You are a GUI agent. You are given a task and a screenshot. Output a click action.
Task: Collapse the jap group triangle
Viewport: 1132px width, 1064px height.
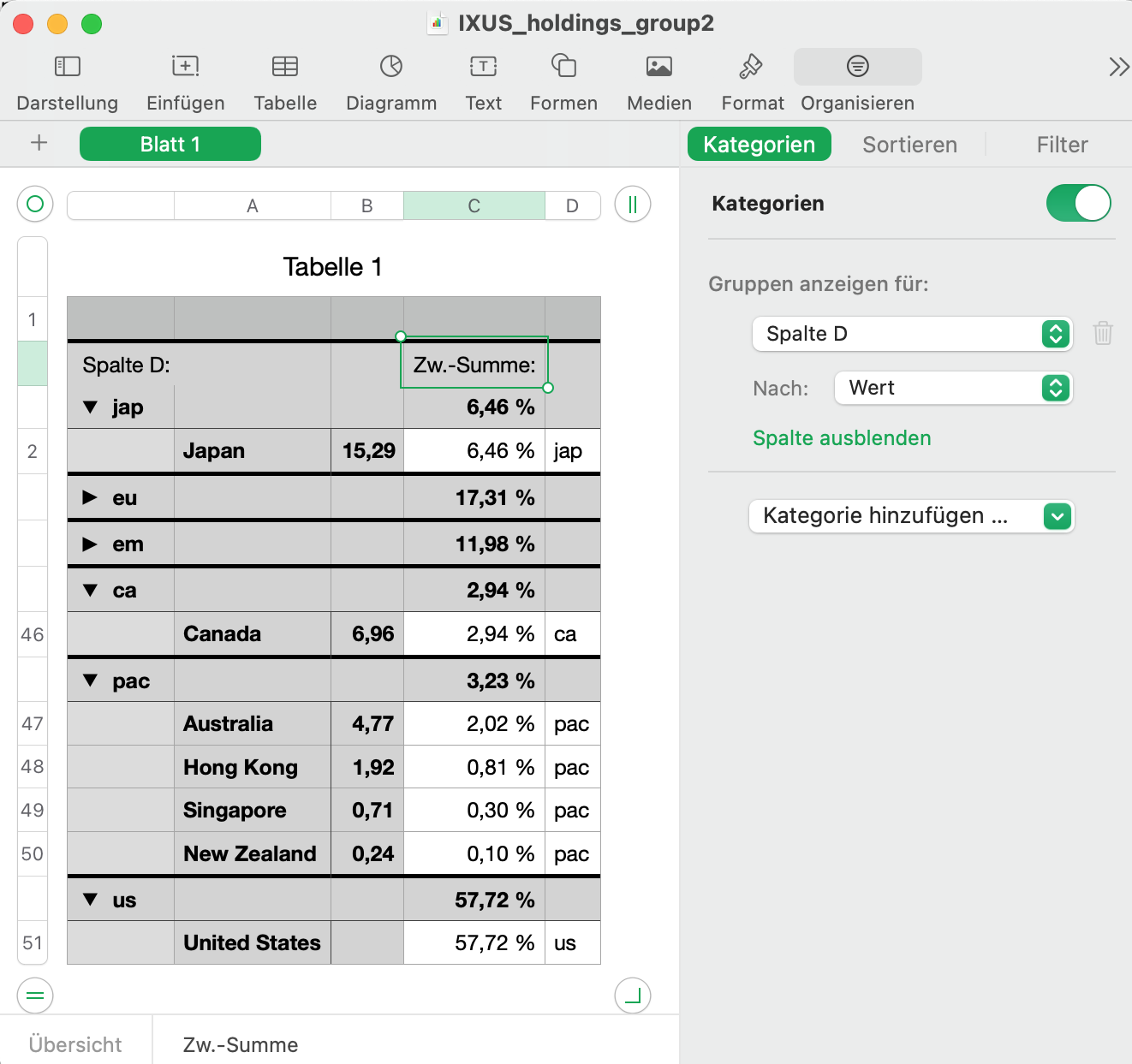(90, 407)
